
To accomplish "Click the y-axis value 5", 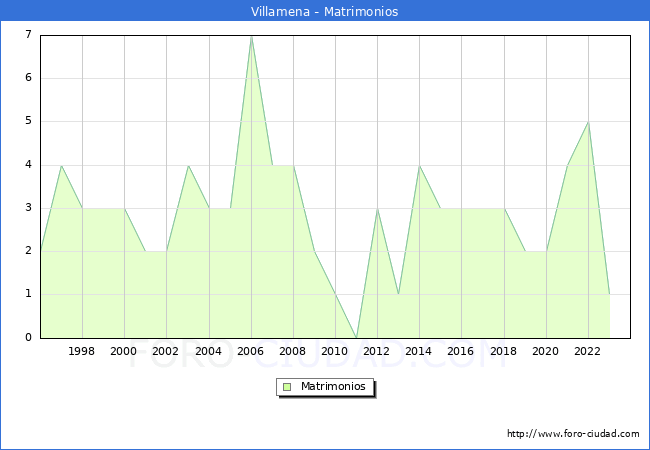I will point(28,121).
